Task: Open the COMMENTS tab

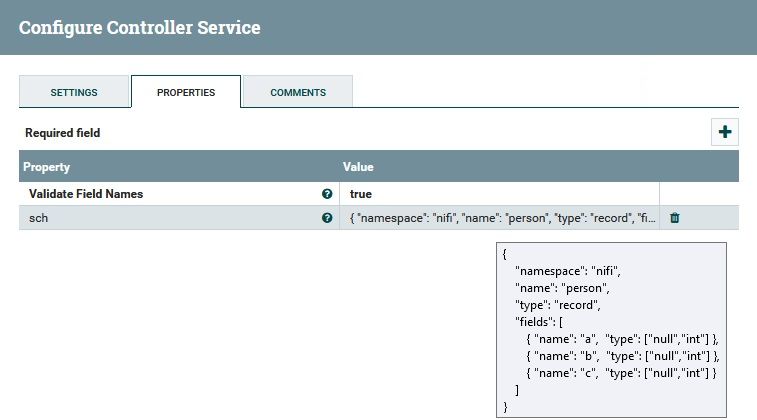Action: [298, 93]
